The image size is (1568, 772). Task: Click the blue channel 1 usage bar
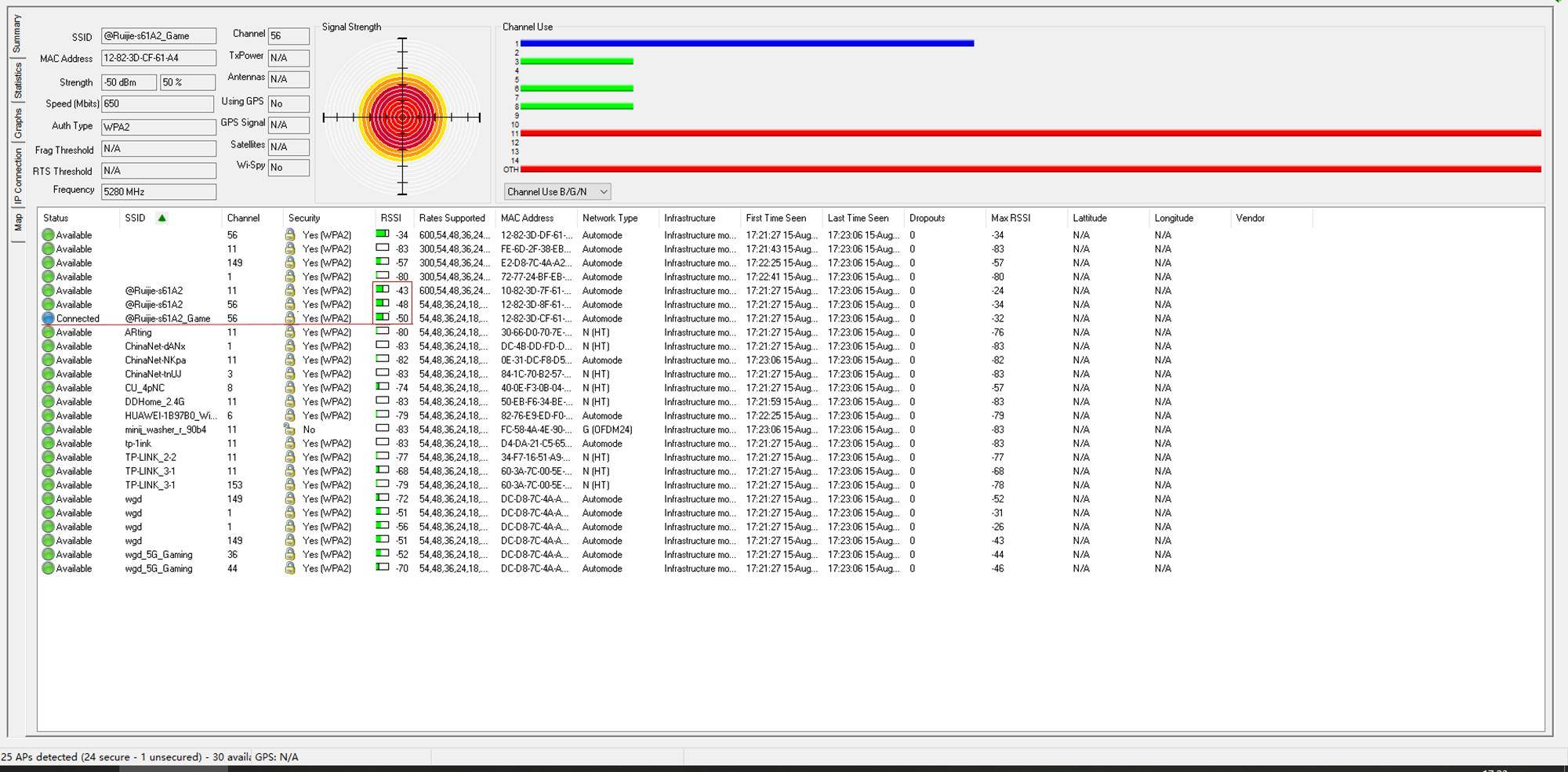tap(746, 43)
